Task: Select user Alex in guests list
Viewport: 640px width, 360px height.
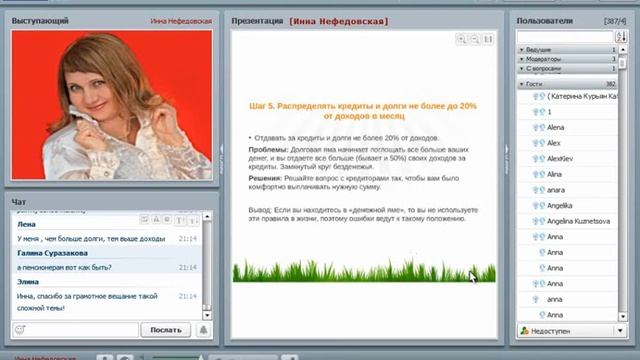Action: [553, 143]
